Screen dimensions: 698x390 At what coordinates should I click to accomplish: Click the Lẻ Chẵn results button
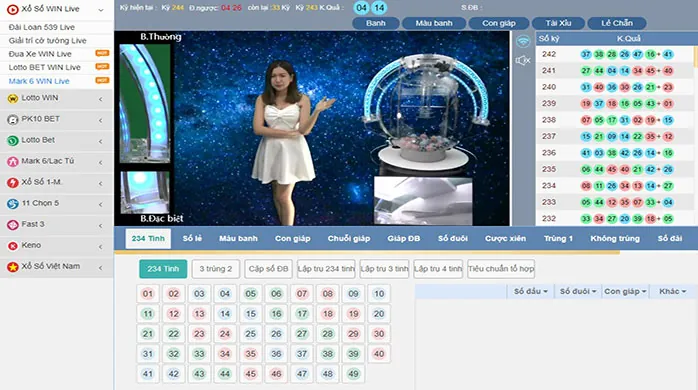(617, 23)
